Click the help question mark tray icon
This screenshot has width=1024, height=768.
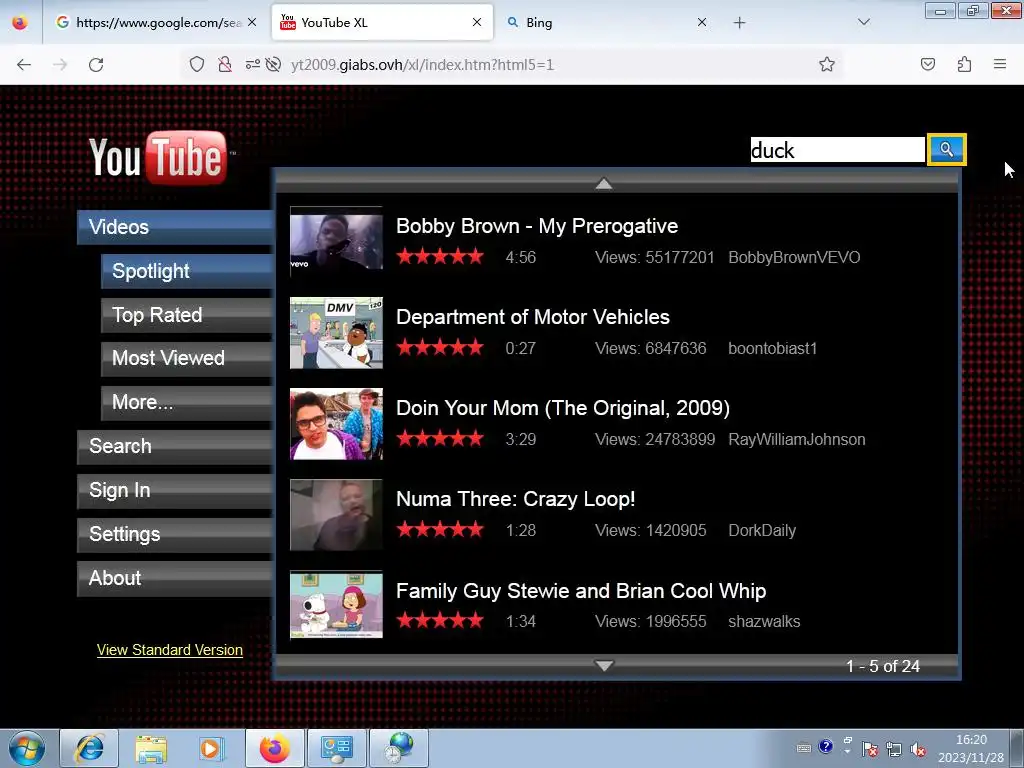pyautogui.click(x=825, y=746)
